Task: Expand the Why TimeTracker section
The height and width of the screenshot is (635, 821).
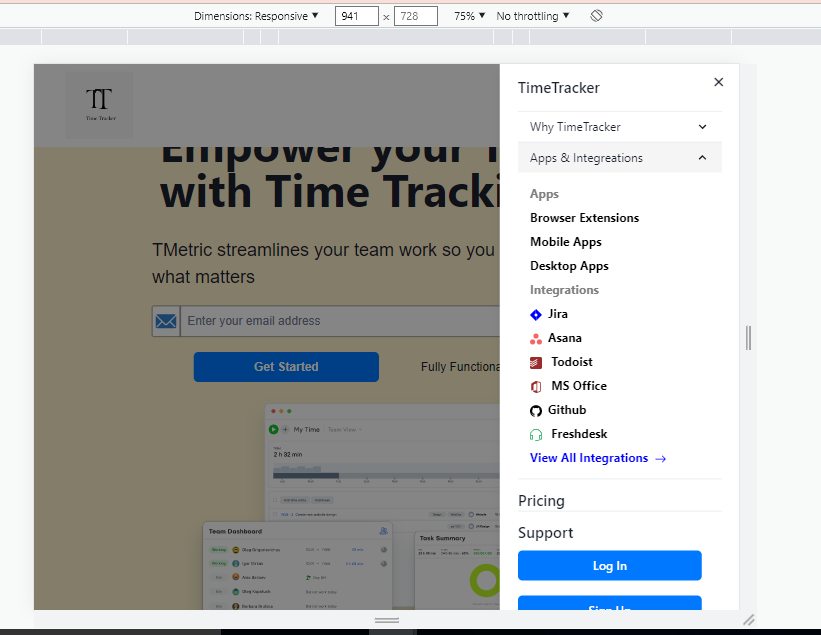Action: pos(619,127)
